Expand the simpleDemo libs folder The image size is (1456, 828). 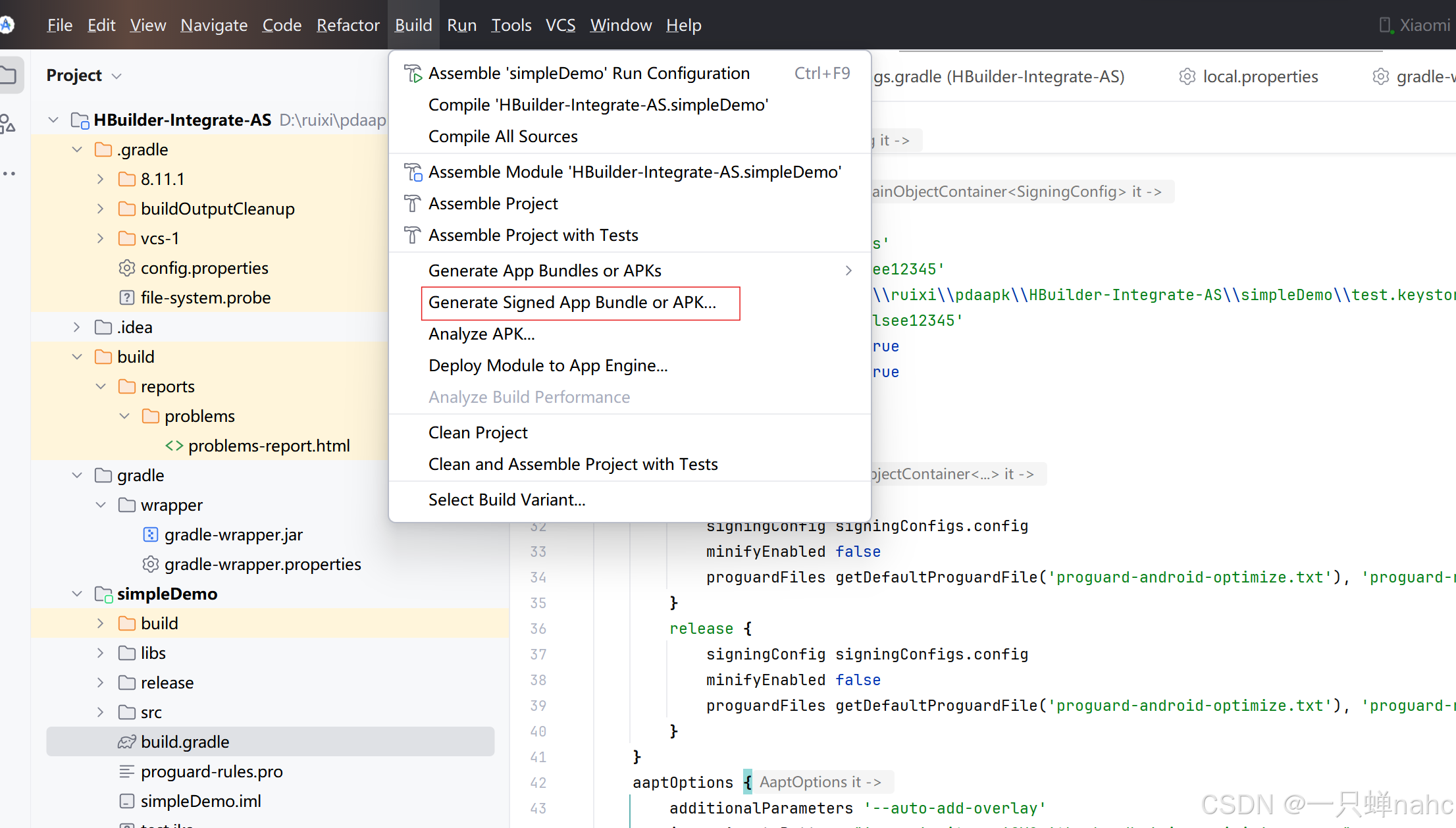coord(101,653)
